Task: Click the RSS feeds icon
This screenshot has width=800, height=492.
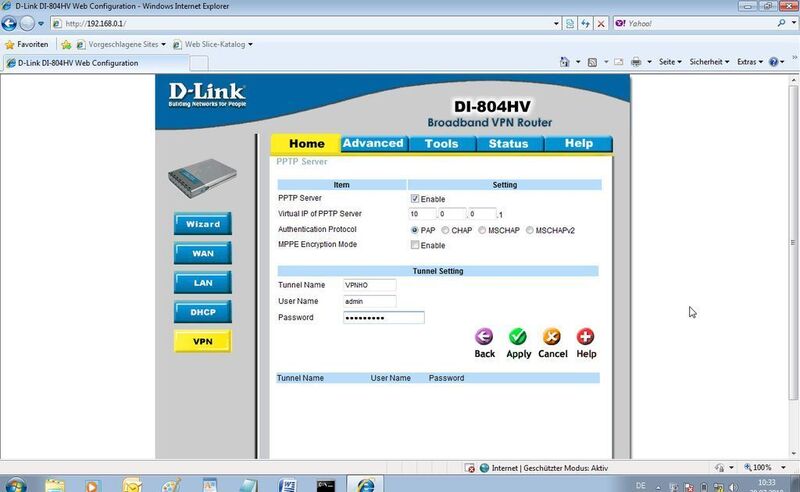Action: (x=592, y=62)
